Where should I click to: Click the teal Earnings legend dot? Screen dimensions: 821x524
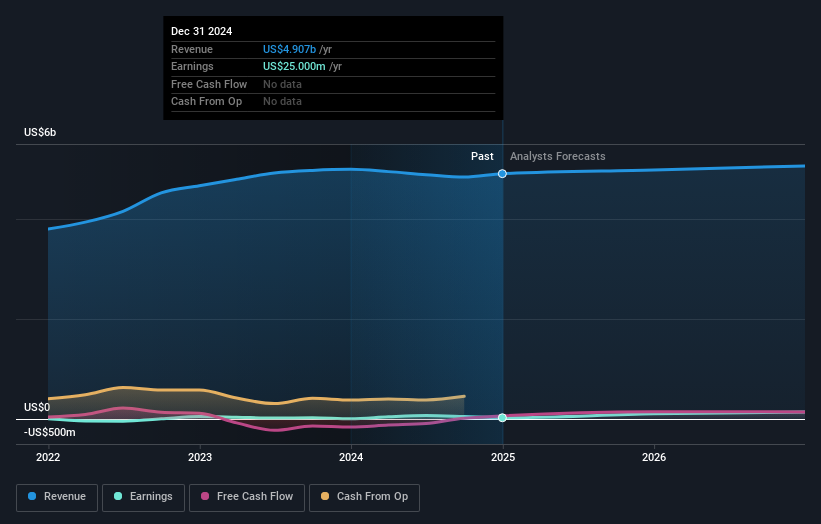(x=118, y=496)
